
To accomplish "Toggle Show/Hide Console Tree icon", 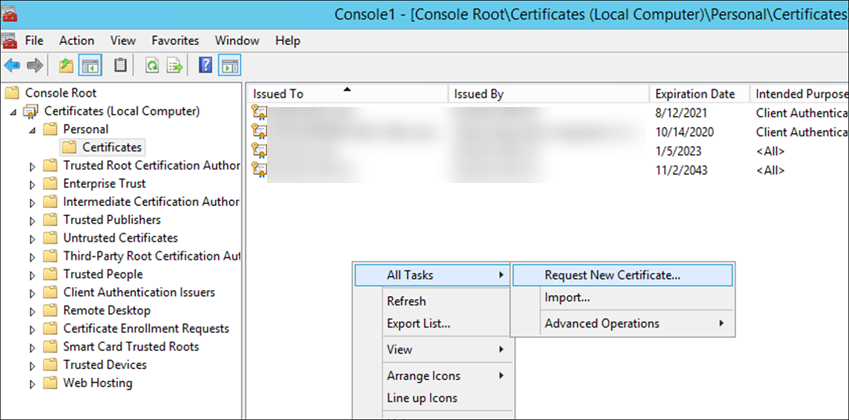I will pos(90,66).
